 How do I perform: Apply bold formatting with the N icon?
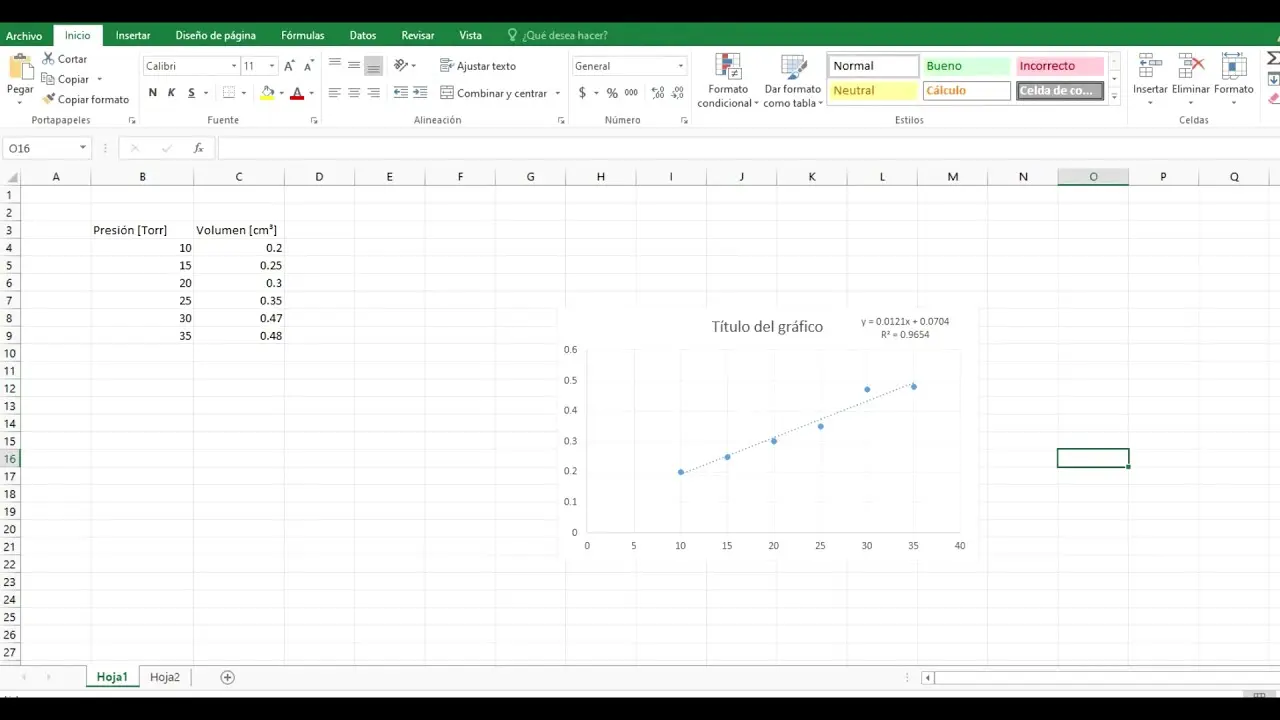coord(152,92)
